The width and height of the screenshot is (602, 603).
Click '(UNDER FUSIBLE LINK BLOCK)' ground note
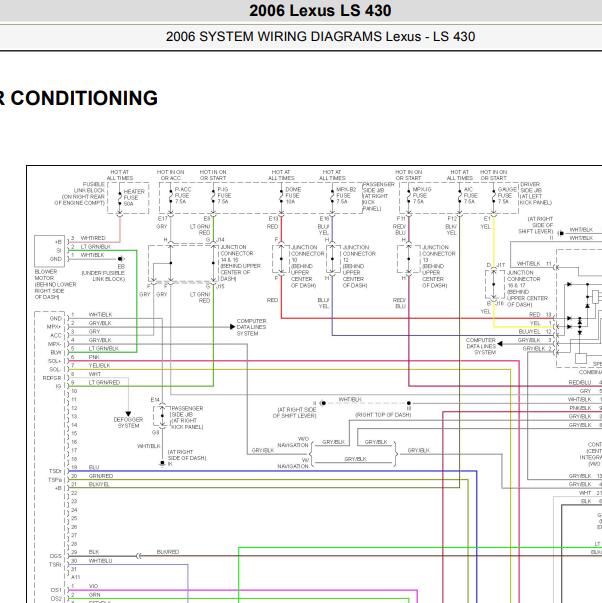[x=103, y=276]
